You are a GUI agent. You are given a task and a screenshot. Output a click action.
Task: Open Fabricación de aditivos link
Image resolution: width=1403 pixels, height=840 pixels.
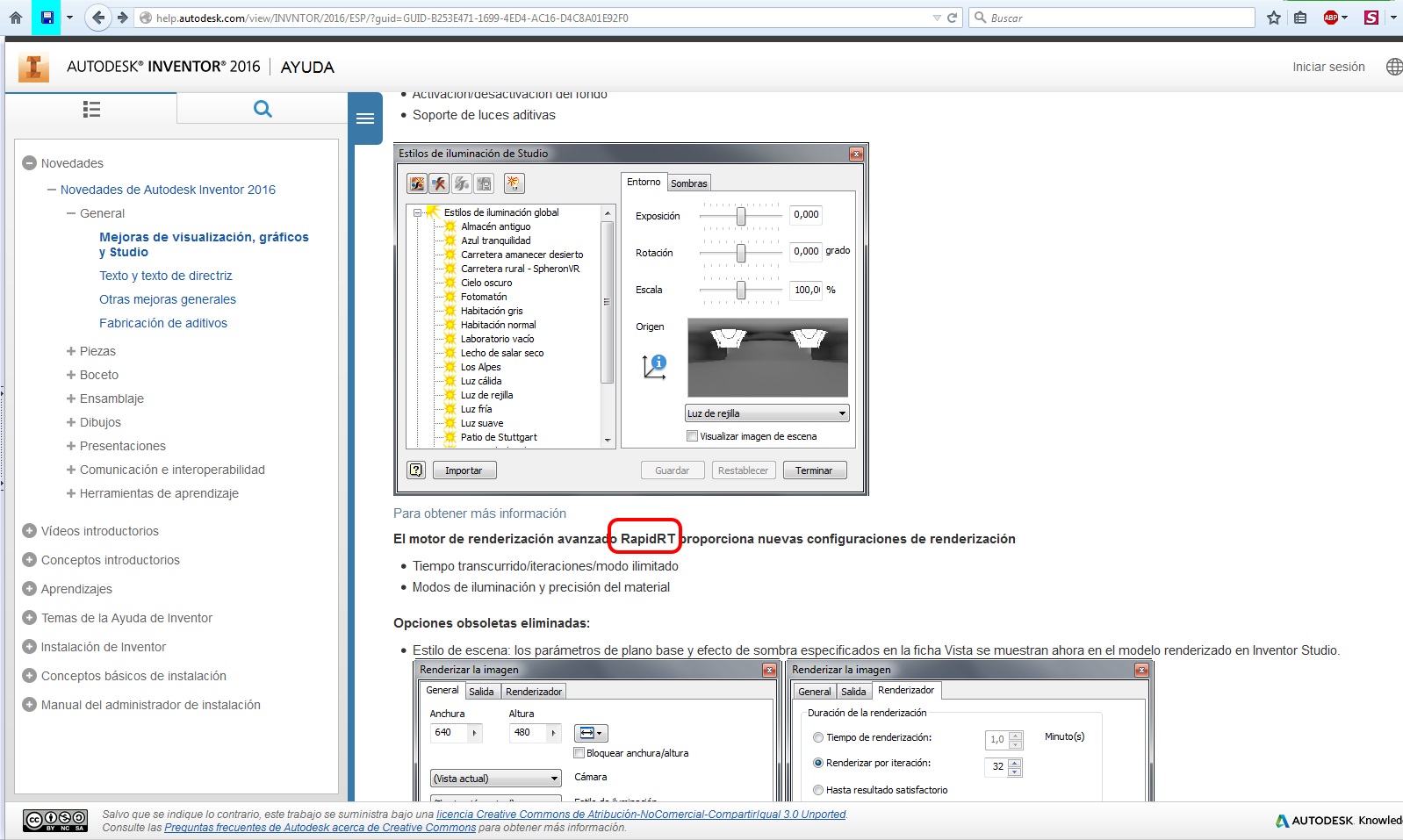[163, 323]
